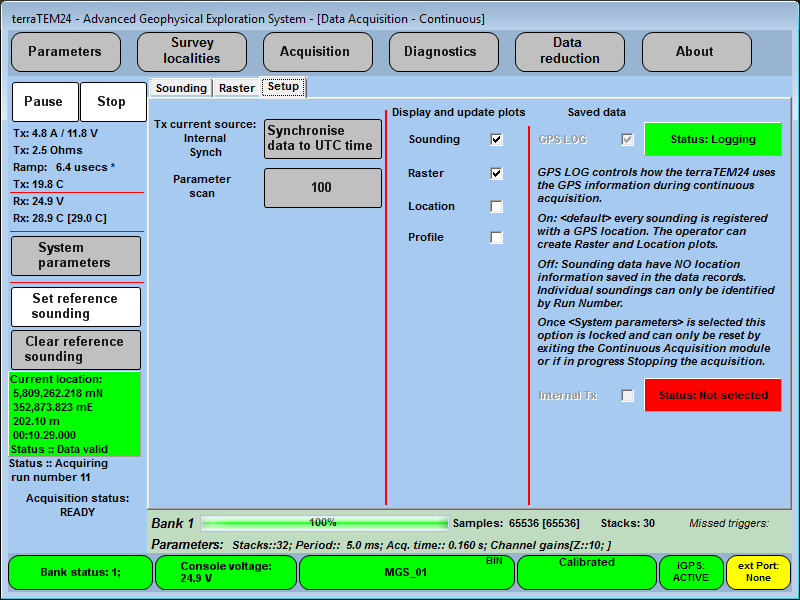
Task: Click the 'Rx: 24.9 V' reading
Action: [38, 202]
